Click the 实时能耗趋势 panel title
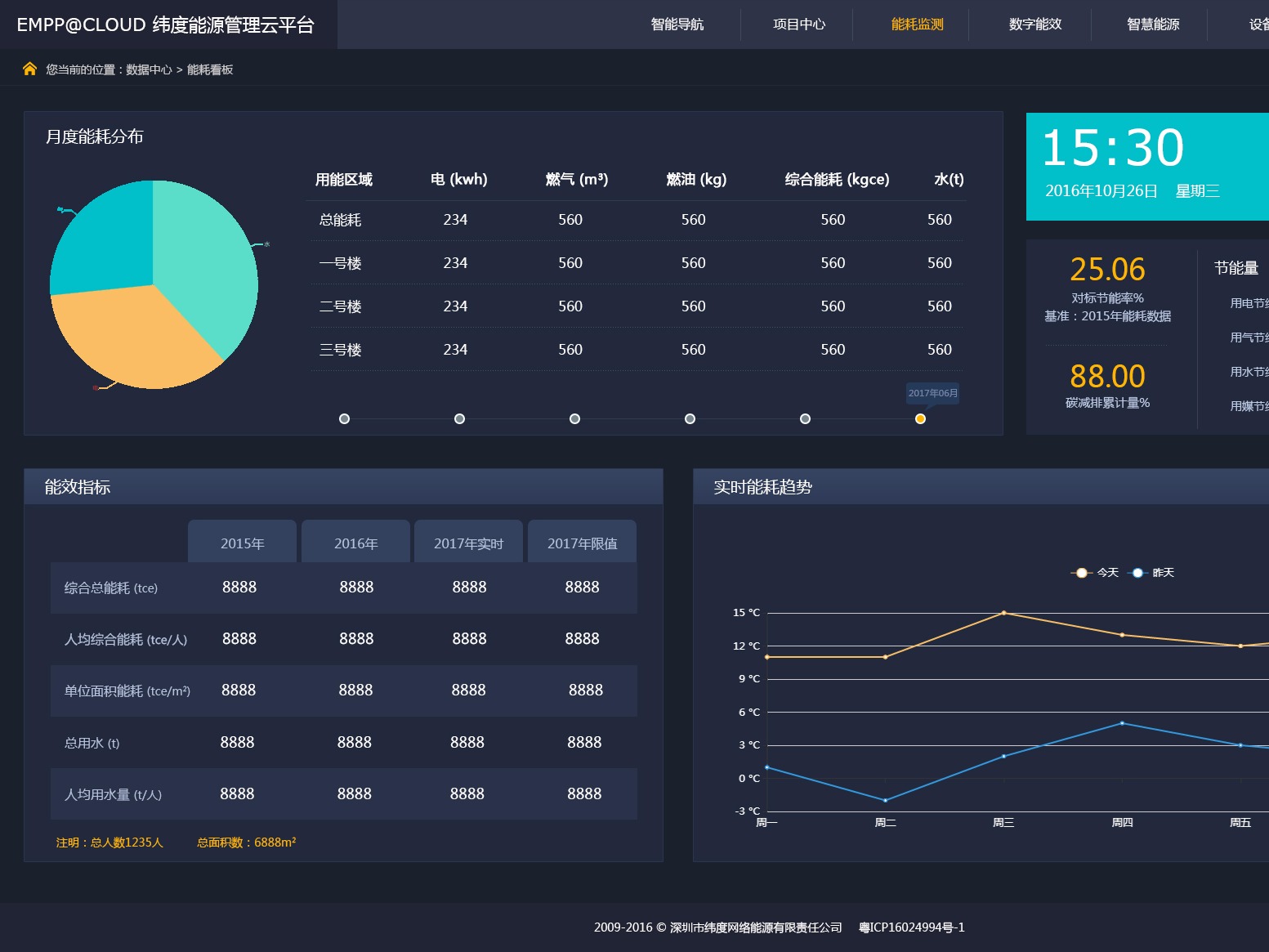Image resolution: width=1269 pixels, height=952 pixels. tap(762, 488)
